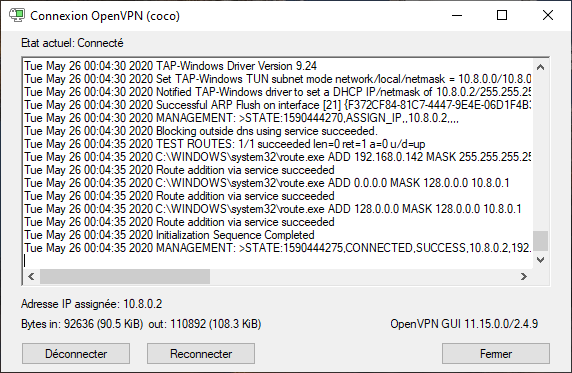Click the horizontal scrollbar thumb
This screenshot has width=572, height=373.
click(125, 276)
